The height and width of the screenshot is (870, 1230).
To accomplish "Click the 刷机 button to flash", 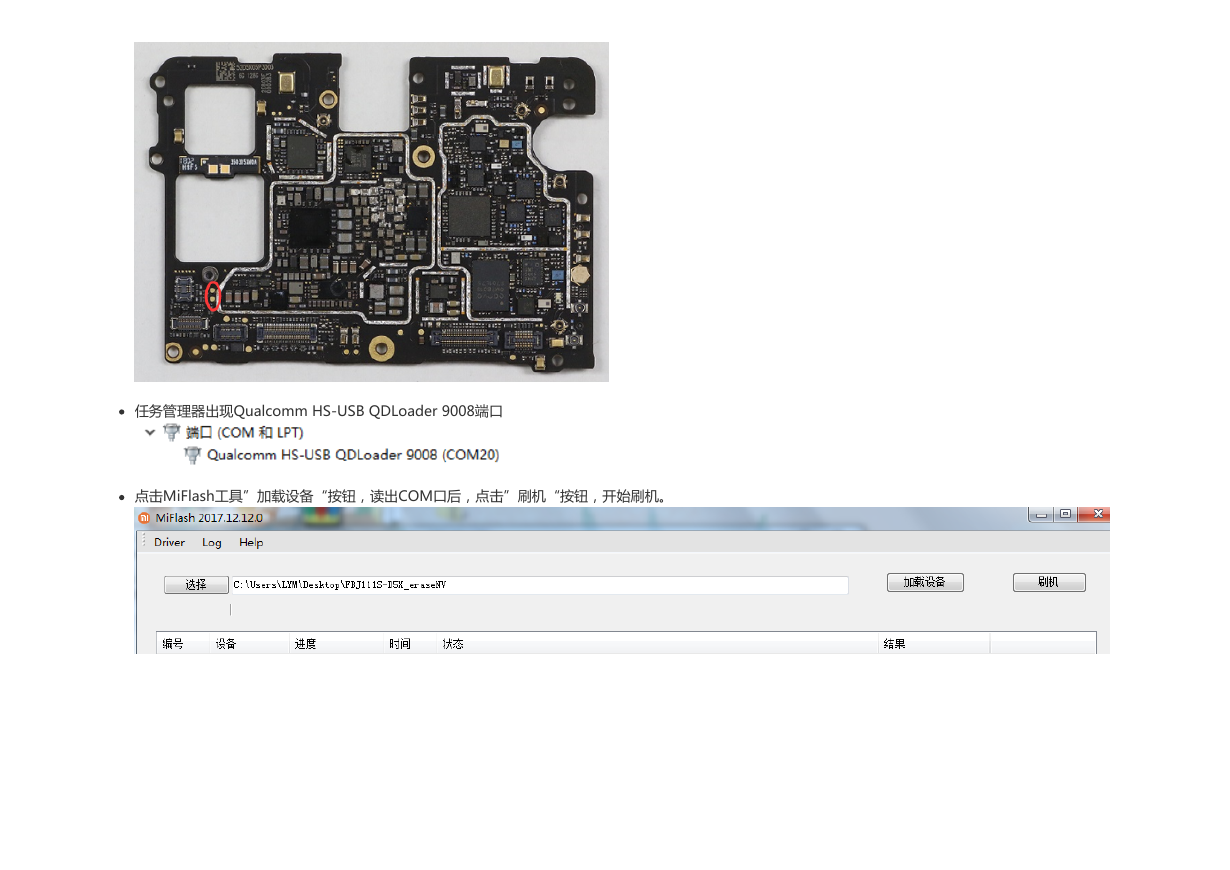I will [x=1049, y=582].
